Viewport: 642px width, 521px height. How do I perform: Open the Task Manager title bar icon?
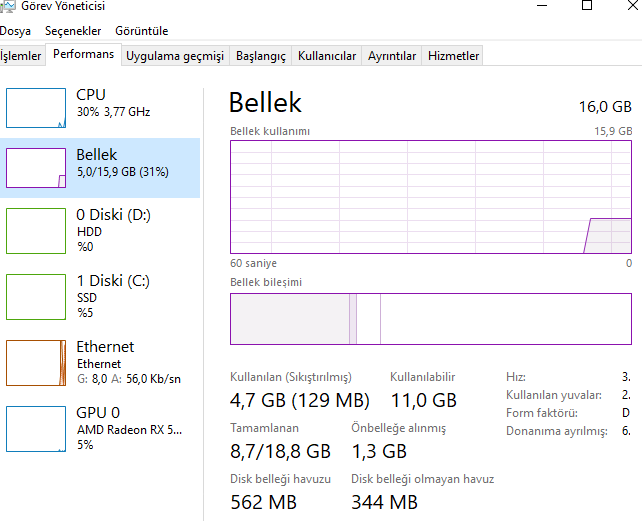(7, 7)
